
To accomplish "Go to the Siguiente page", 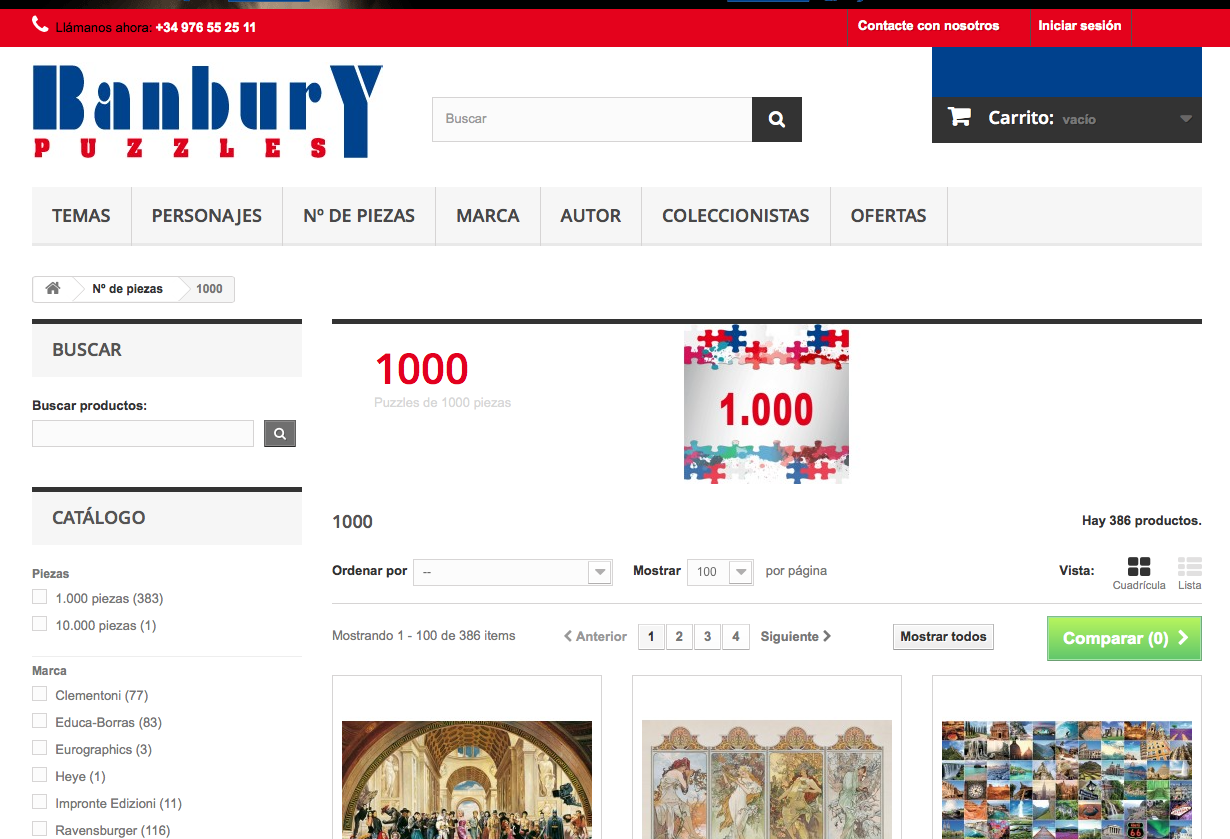I will (x=796, y=636).
